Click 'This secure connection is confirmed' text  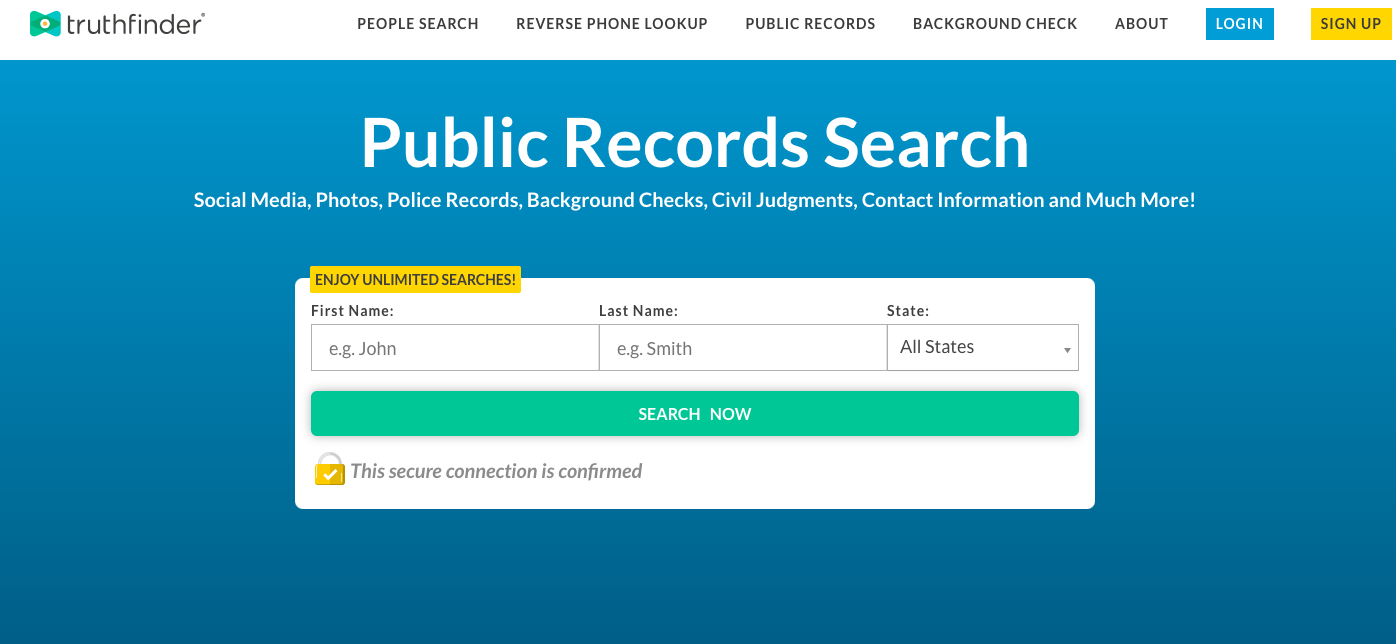[496, 471]
